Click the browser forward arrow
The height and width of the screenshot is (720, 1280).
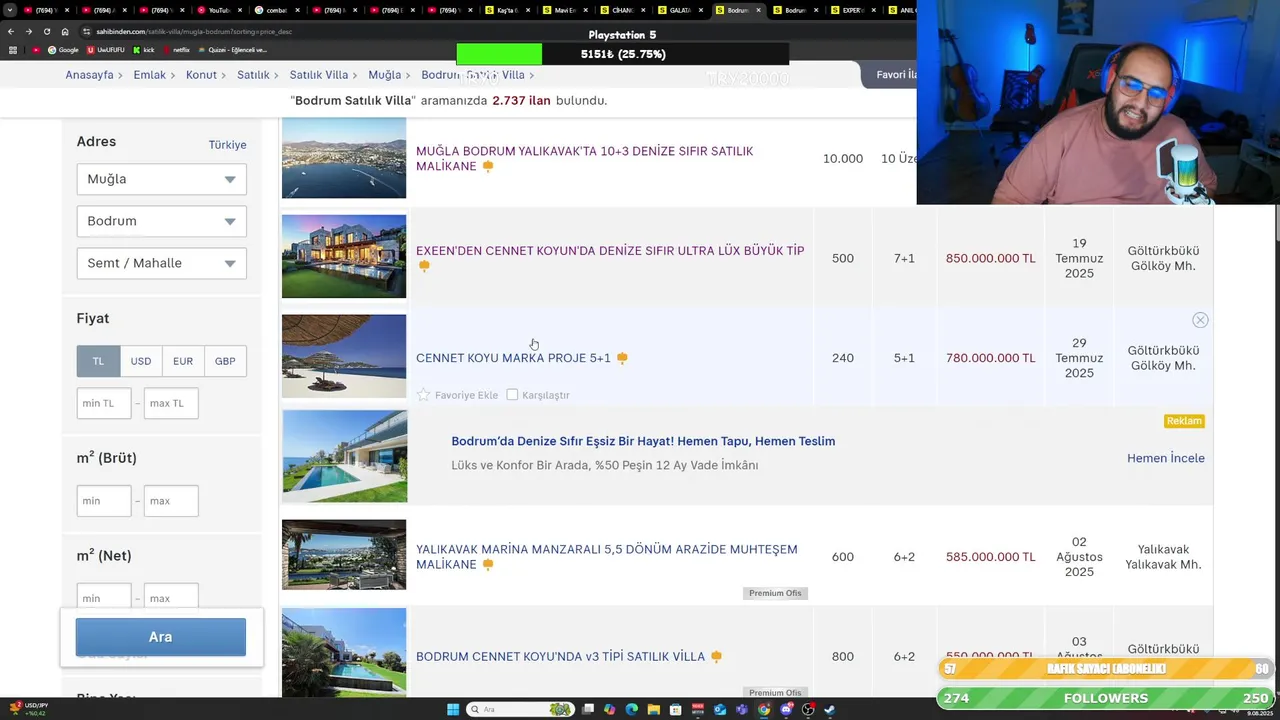29,31
